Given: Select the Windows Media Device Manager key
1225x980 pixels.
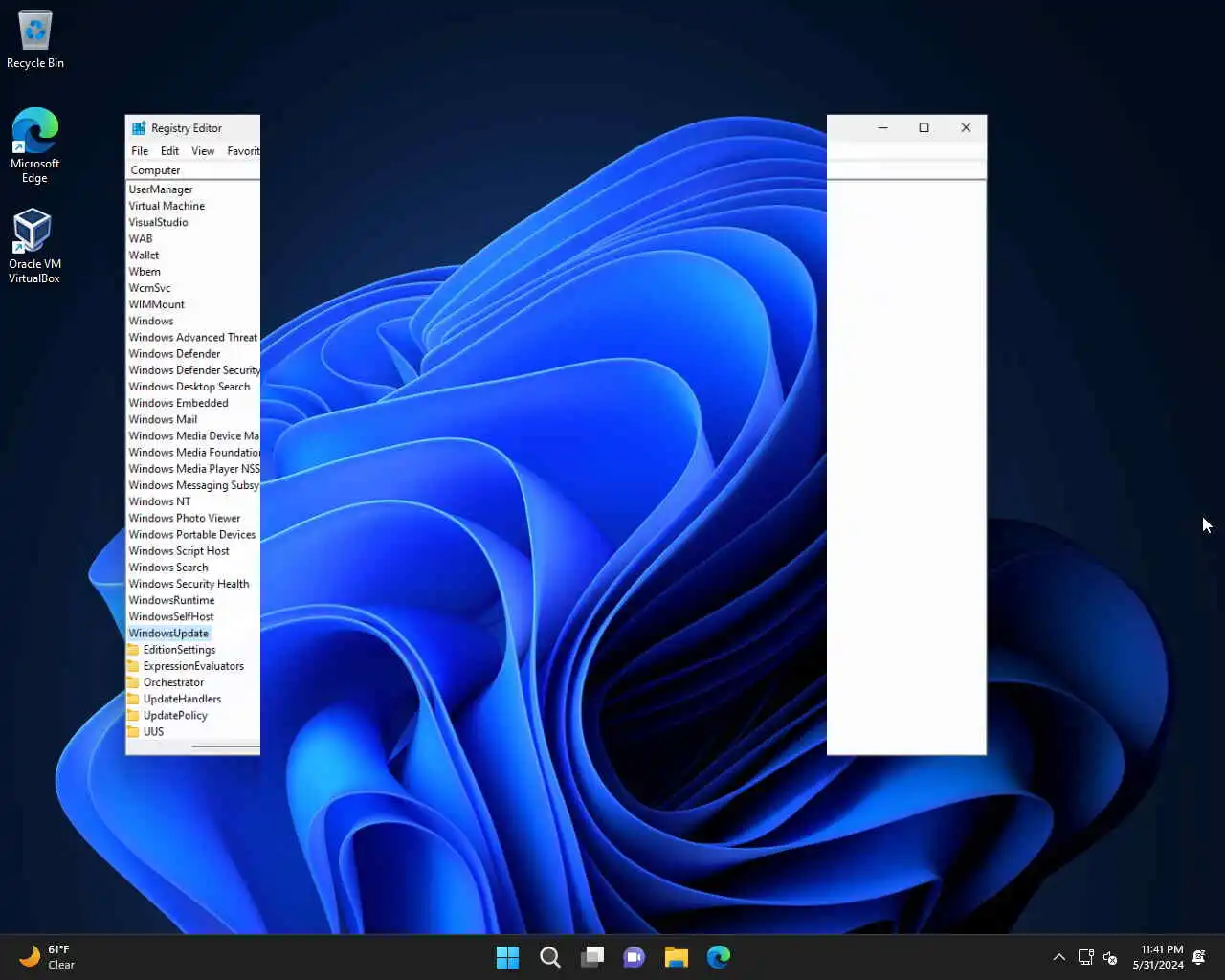Looking at the screenshot, I should 193,436.
